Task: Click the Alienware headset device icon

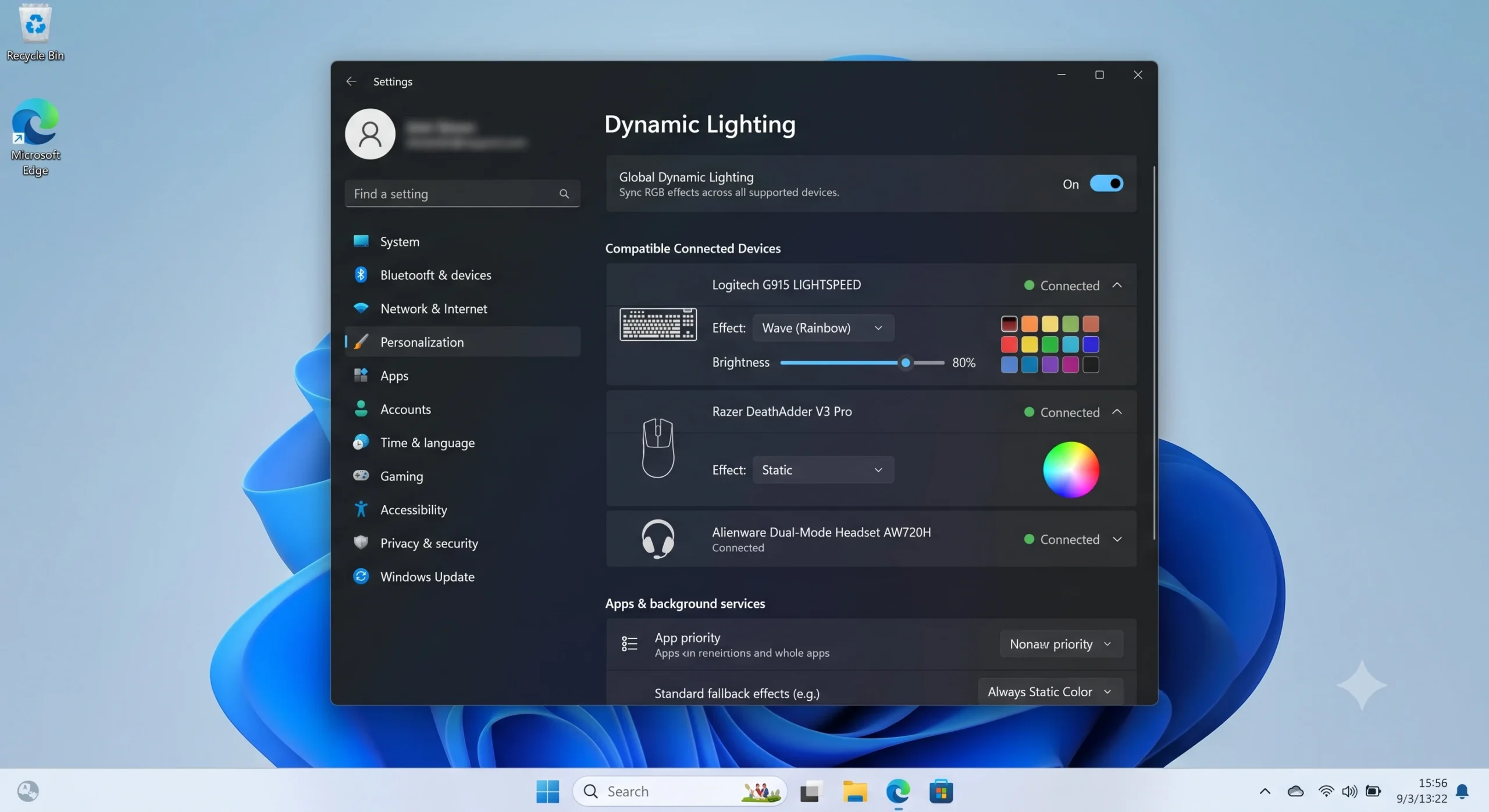Action: [658, 539]
